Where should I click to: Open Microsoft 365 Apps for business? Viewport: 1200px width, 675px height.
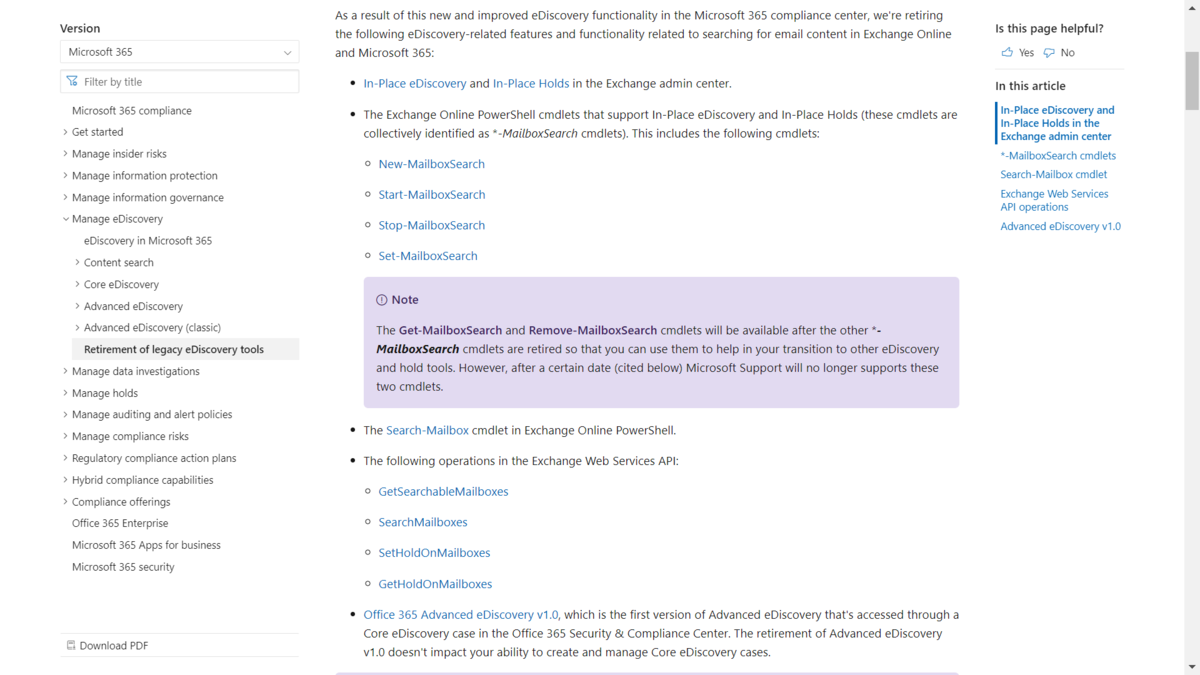146,545
